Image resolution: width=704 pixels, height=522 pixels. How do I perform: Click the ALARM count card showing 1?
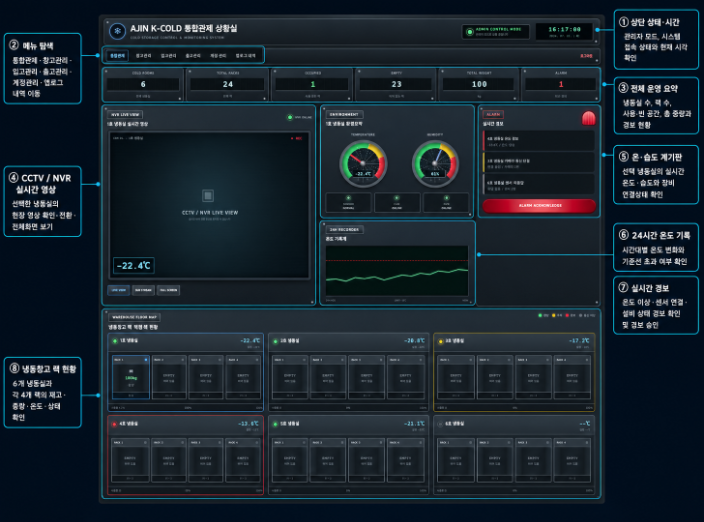(561, 84)
